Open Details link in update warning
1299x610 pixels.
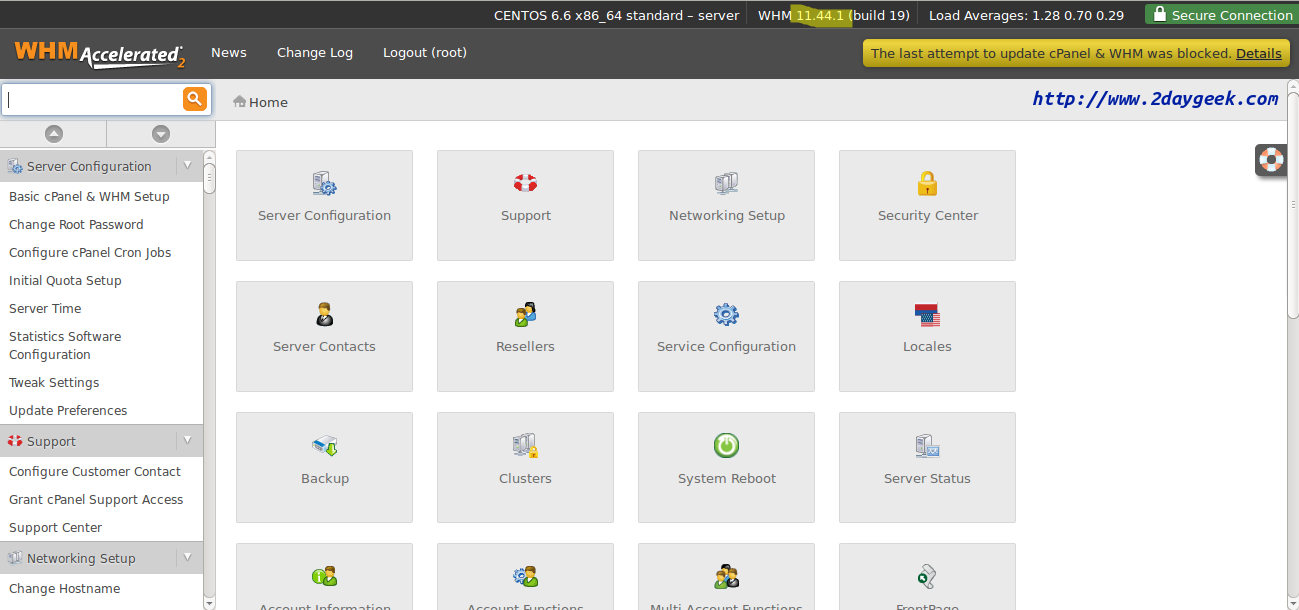click(x=1258, y=54)
